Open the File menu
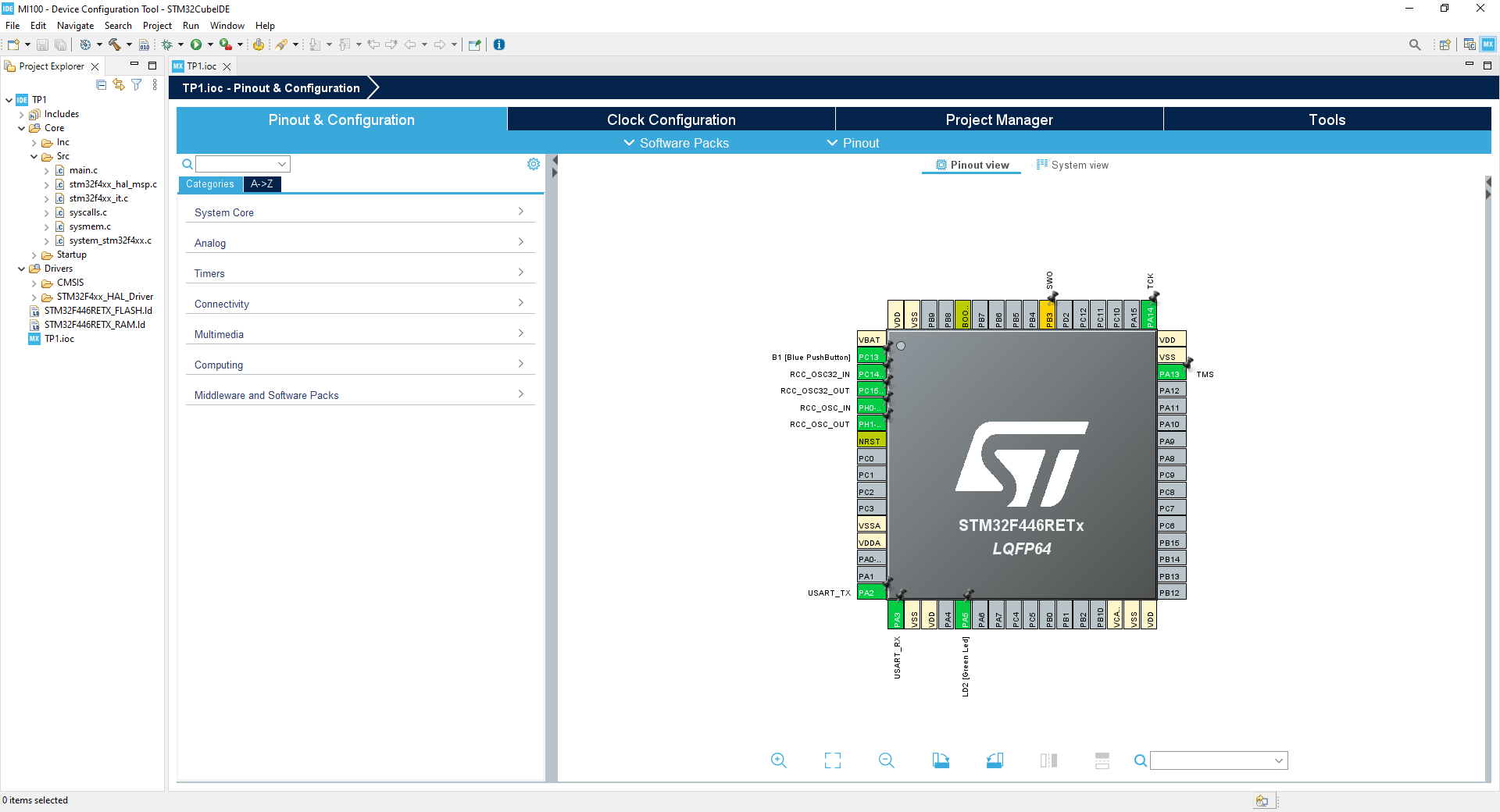The height and width of the screenshot is (812, 1500). tap(12, 26)
